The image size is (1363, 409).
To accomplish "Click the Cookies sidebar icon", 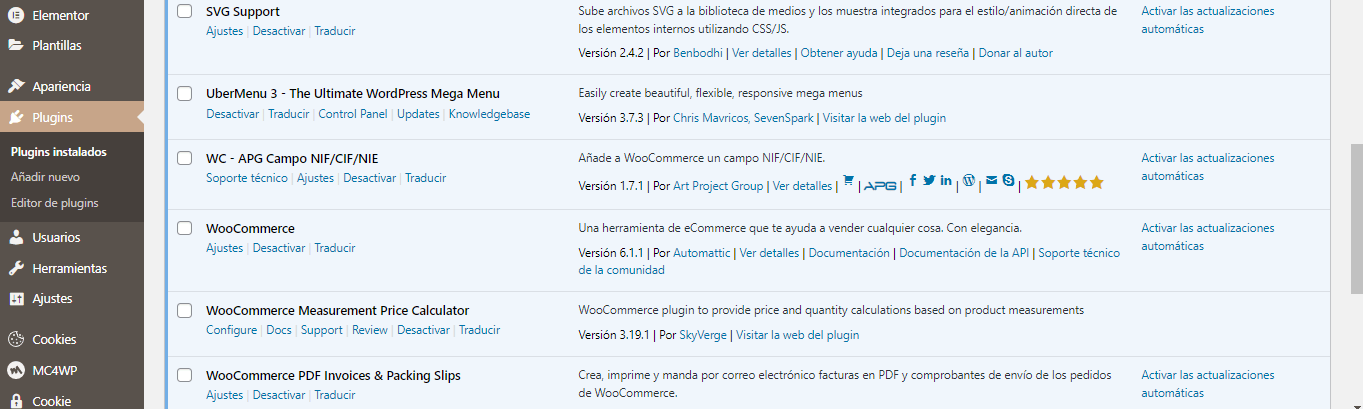I will [16, 339].
